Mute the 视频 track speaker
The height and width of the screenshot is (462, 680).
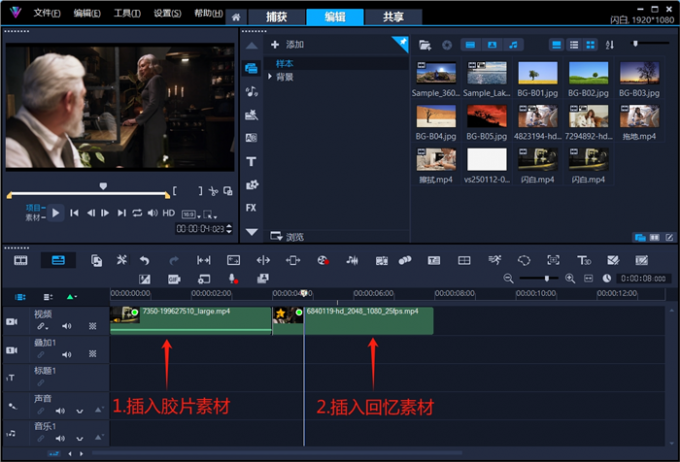tap(66, 326)
